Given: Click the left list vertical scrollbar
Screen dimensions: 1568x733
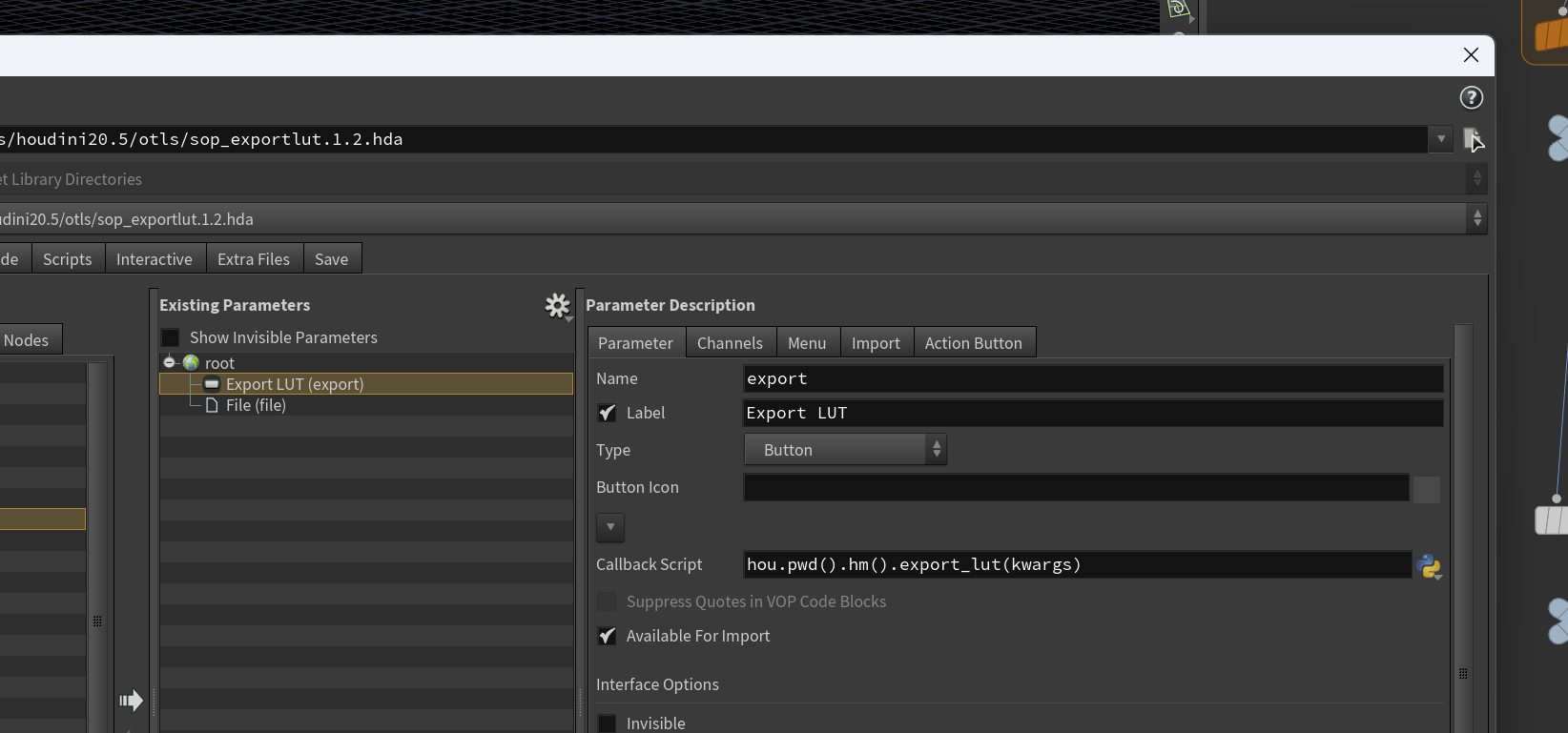Looking at the screenshot, I should click(x=97, y=547).
